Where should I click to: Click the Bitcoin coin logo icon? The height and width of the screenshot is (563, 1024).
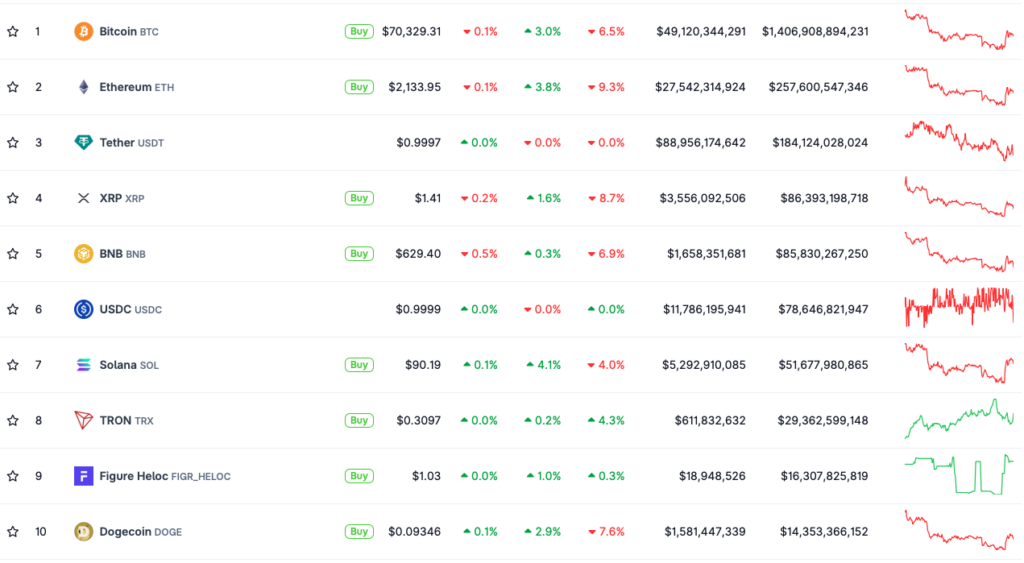coord(84,31)
